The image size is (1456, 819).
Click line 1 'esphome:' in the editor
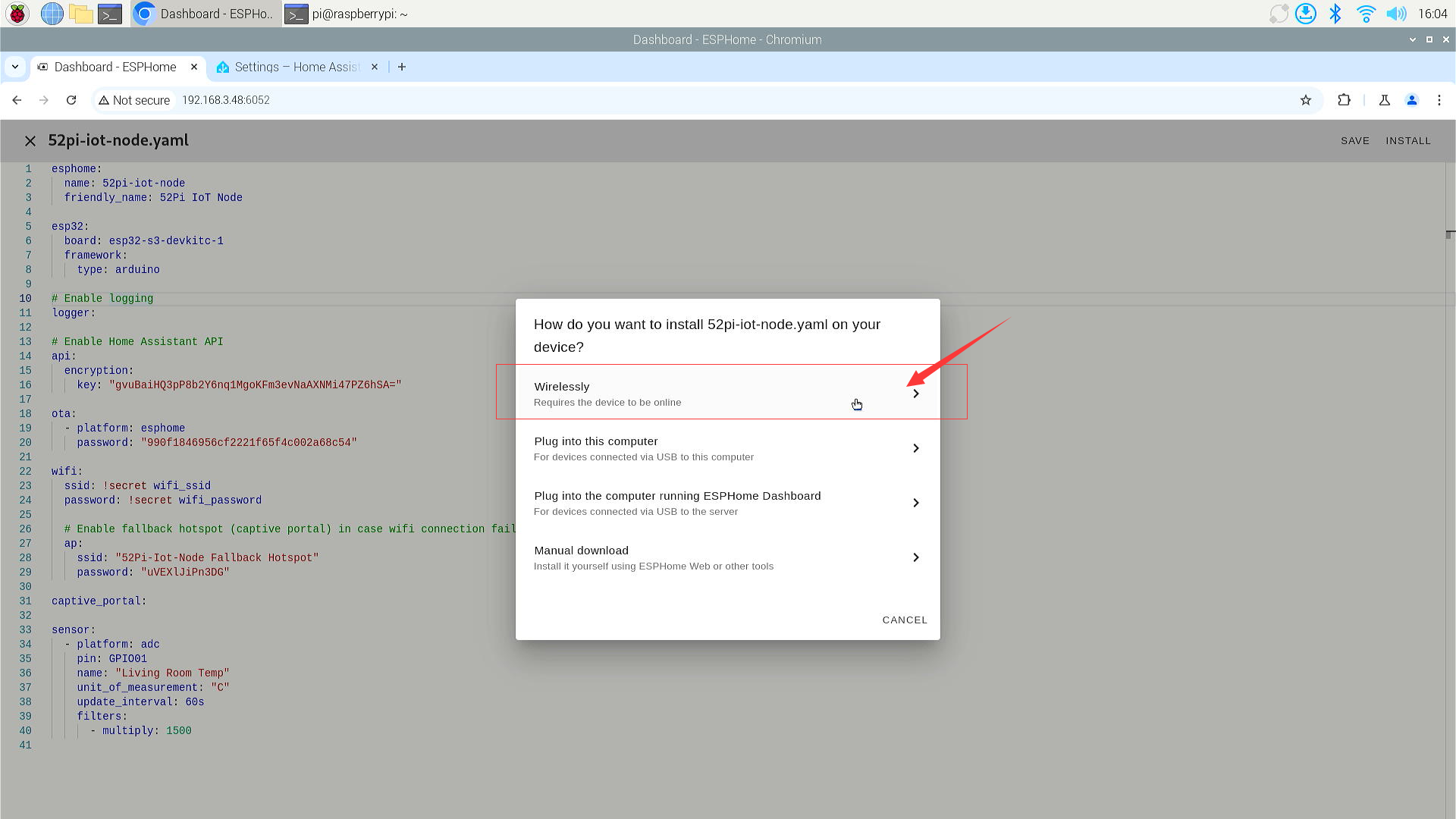77,169
